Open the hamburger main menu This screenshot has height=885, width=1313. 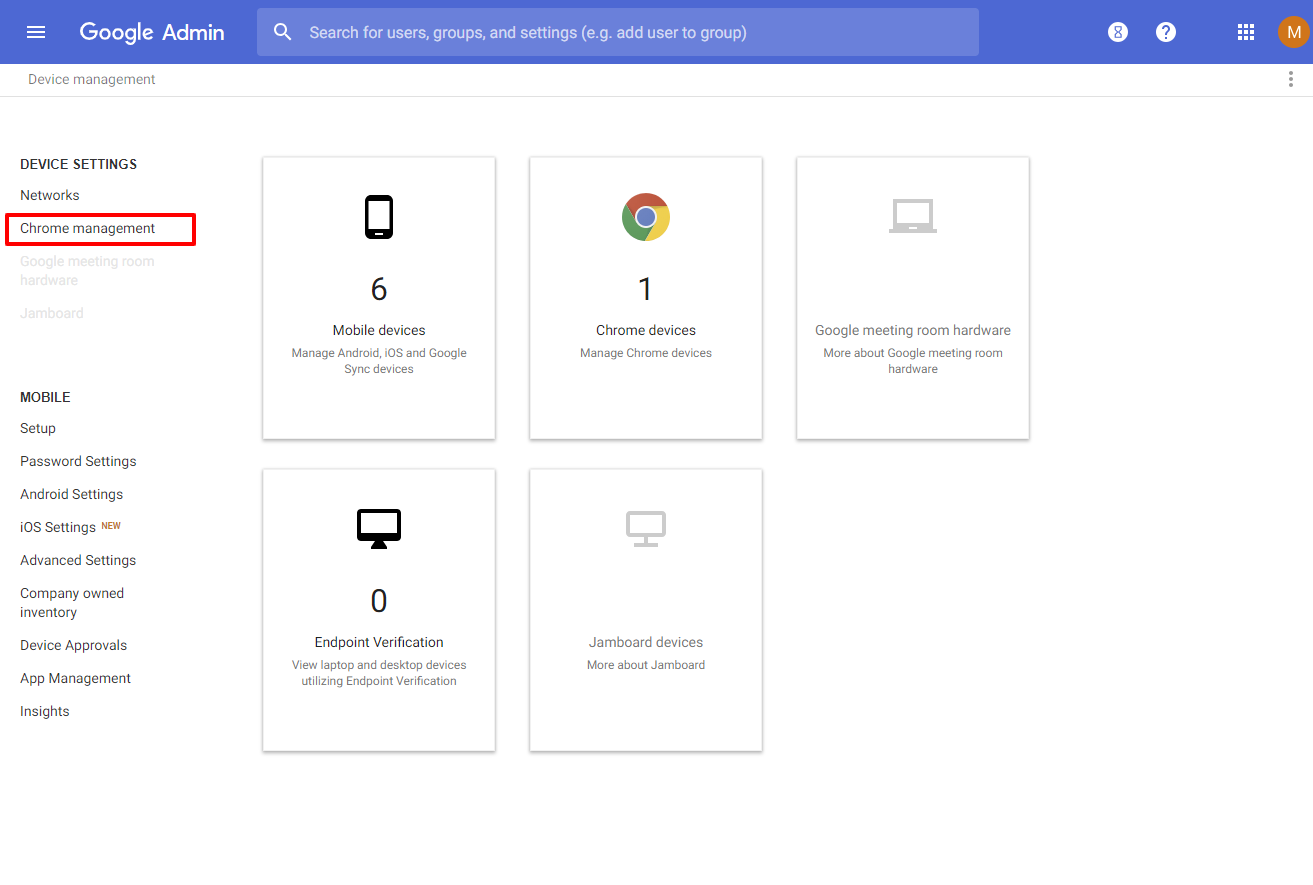click(x=36, y=32)
